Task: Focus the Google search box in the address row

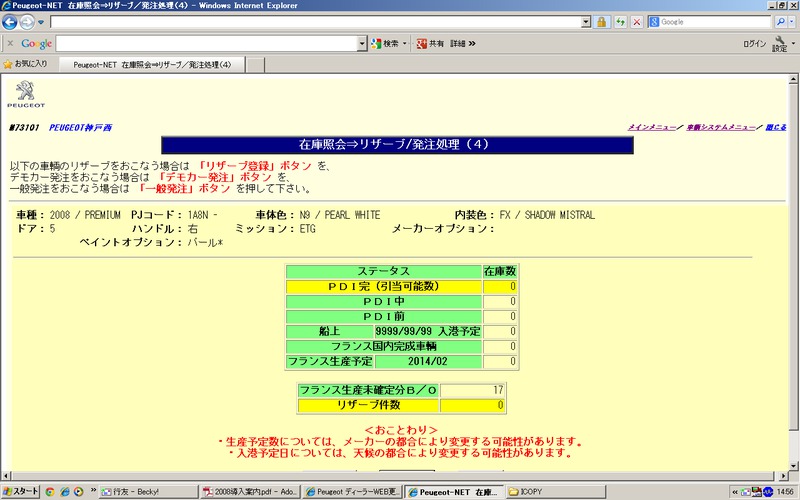Action: tap(714, 22)
